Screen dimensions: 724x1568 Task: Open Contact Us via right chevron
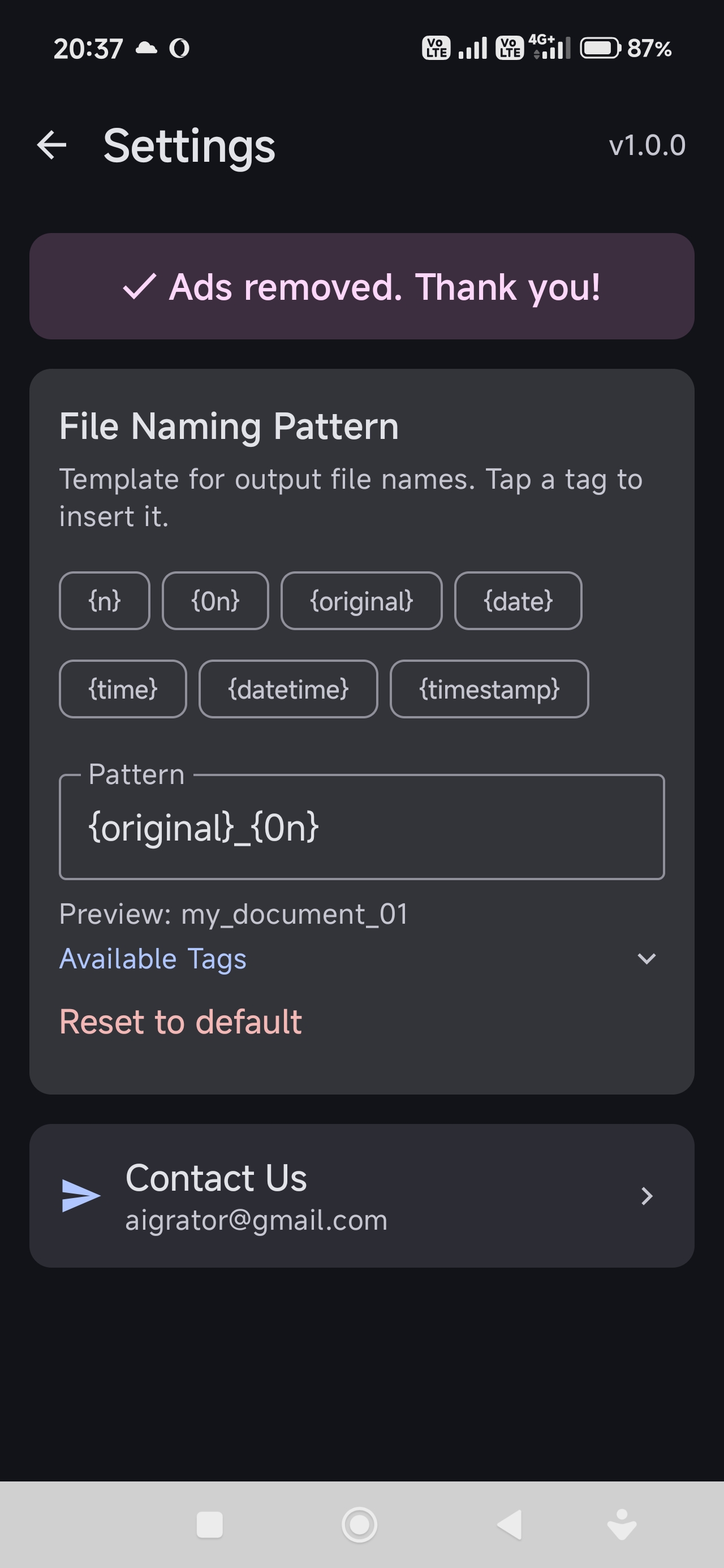647,1196
